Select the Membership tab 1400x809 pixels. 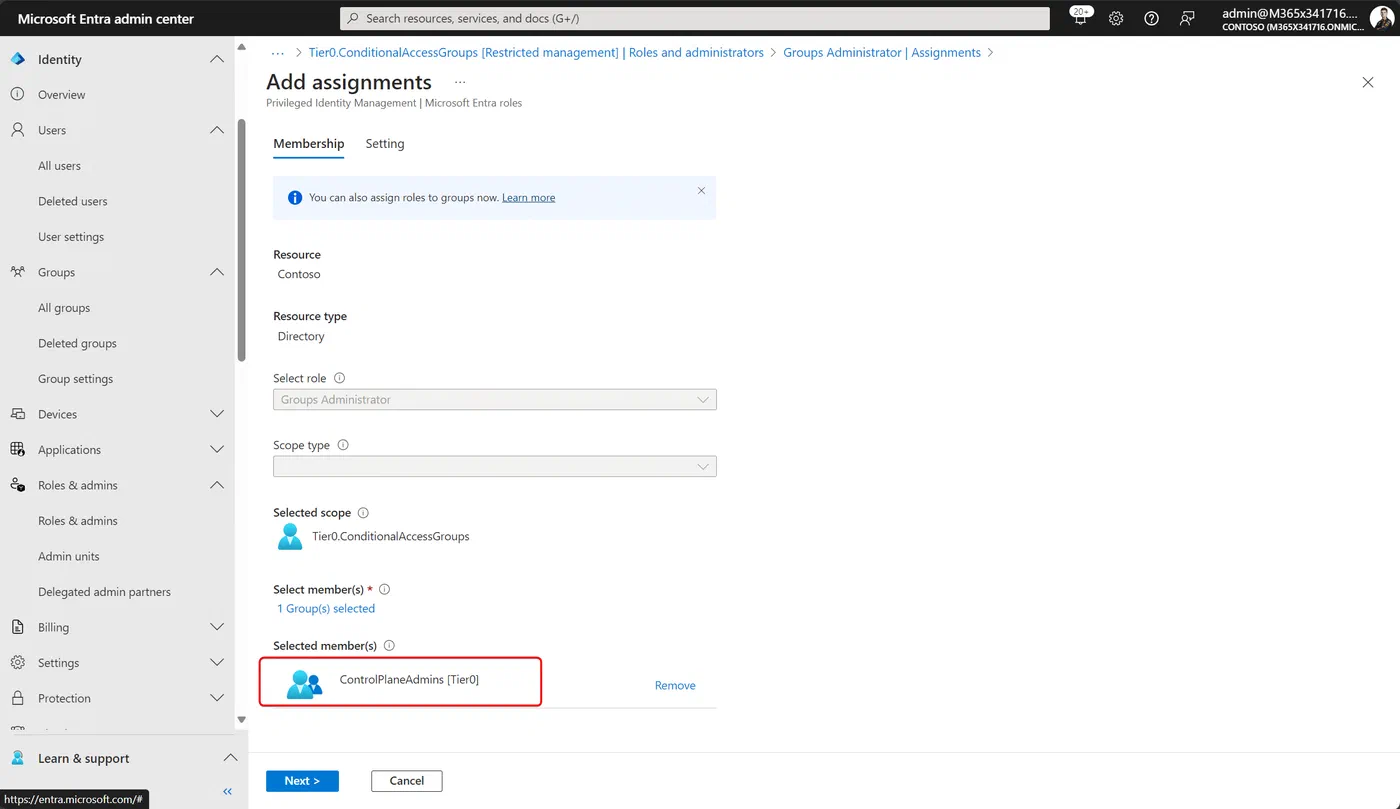tap(309, 144)
